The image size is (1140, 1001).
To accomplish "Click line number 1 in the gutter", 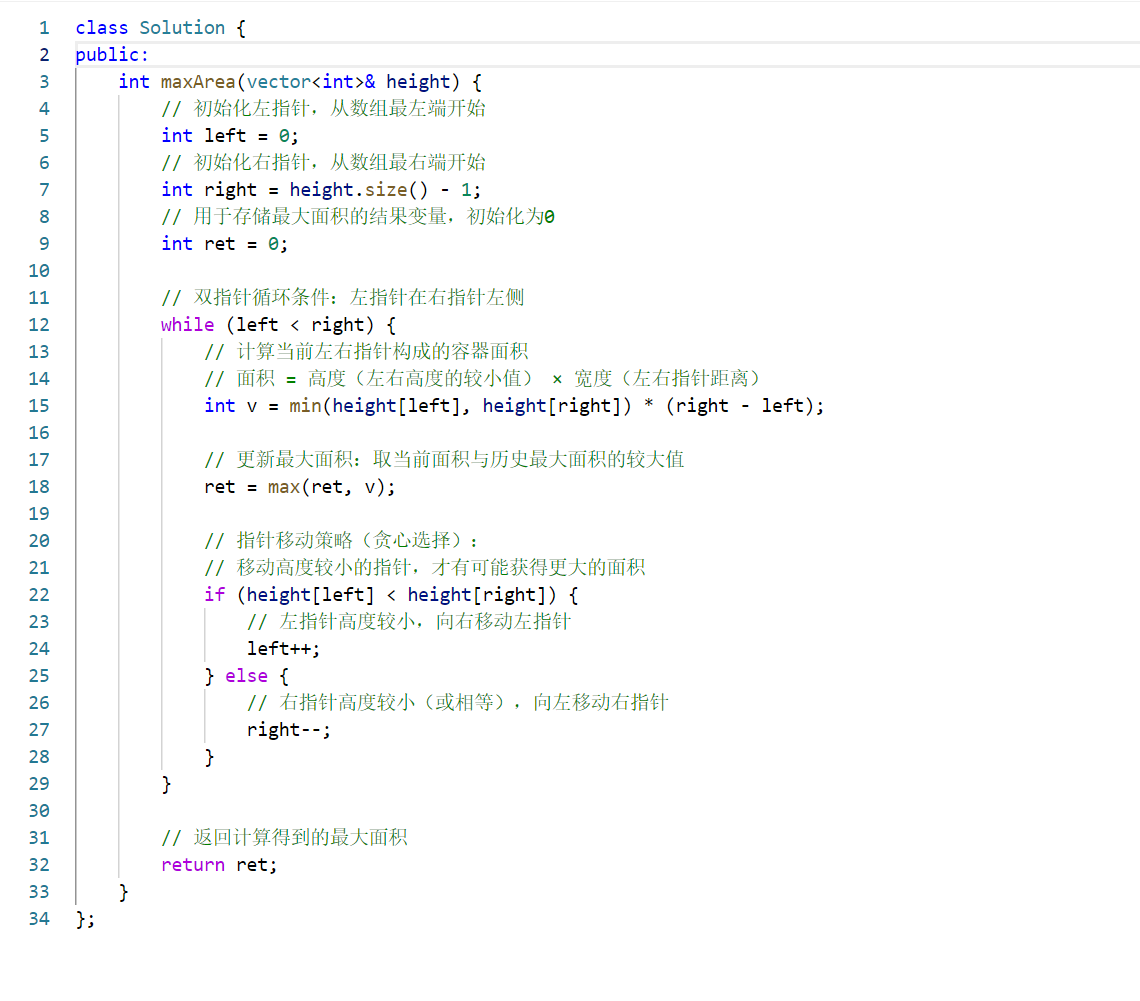I will point(44,28).
